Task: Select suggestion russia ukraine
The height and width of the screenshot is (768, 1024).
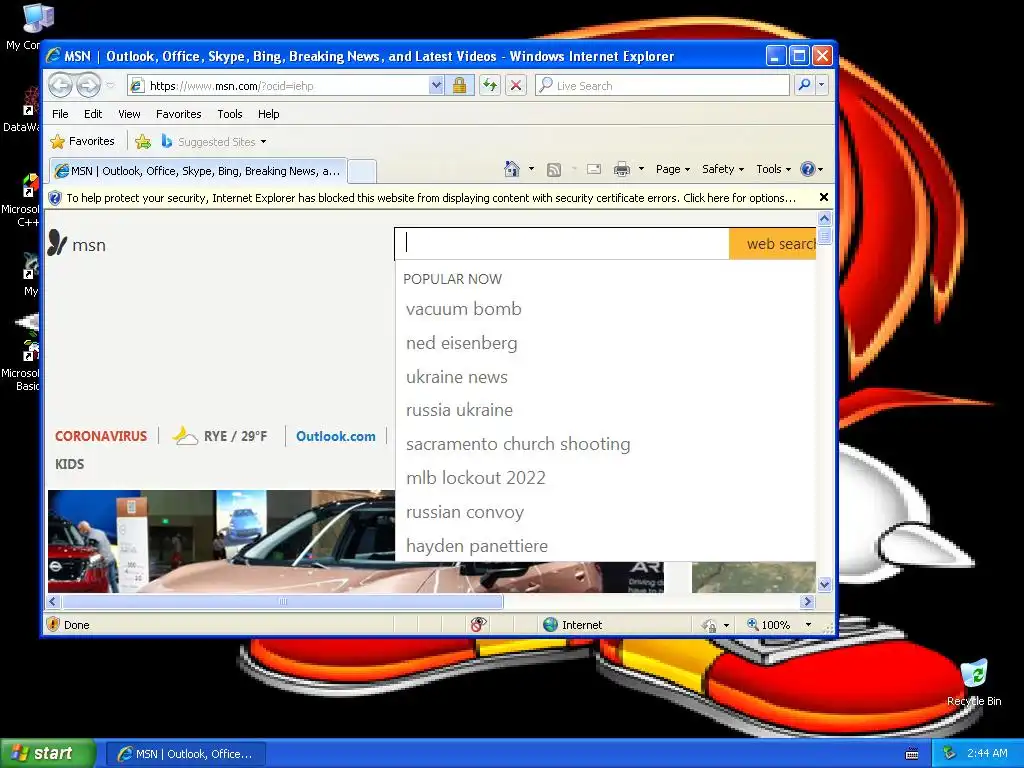Action: point(459,410)
